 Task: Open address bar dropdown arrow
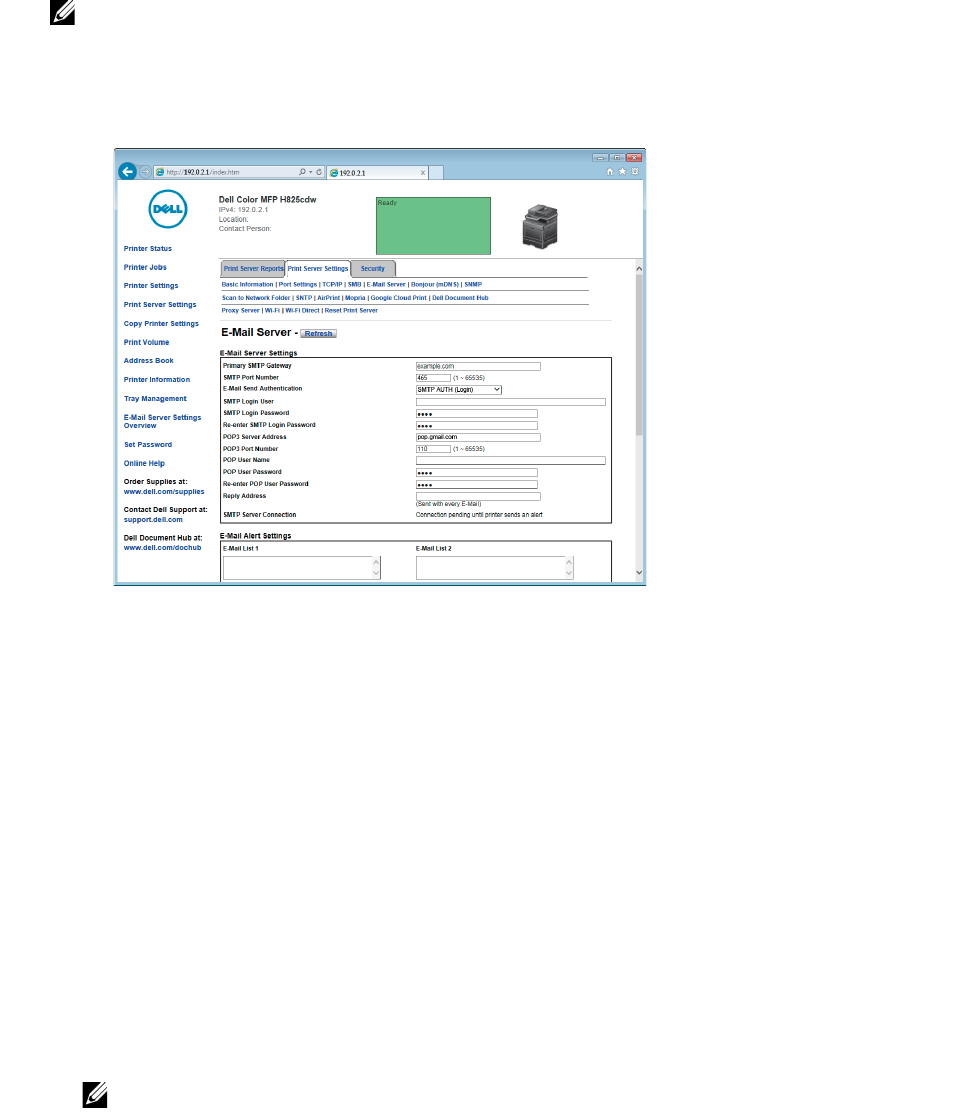point(311,172)
